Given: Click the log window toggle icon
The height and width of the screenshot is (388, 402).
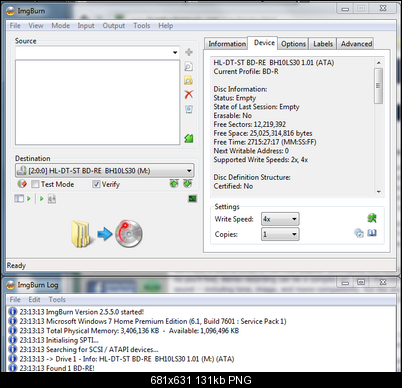Looking at the screenshot, I should (192, 199).
